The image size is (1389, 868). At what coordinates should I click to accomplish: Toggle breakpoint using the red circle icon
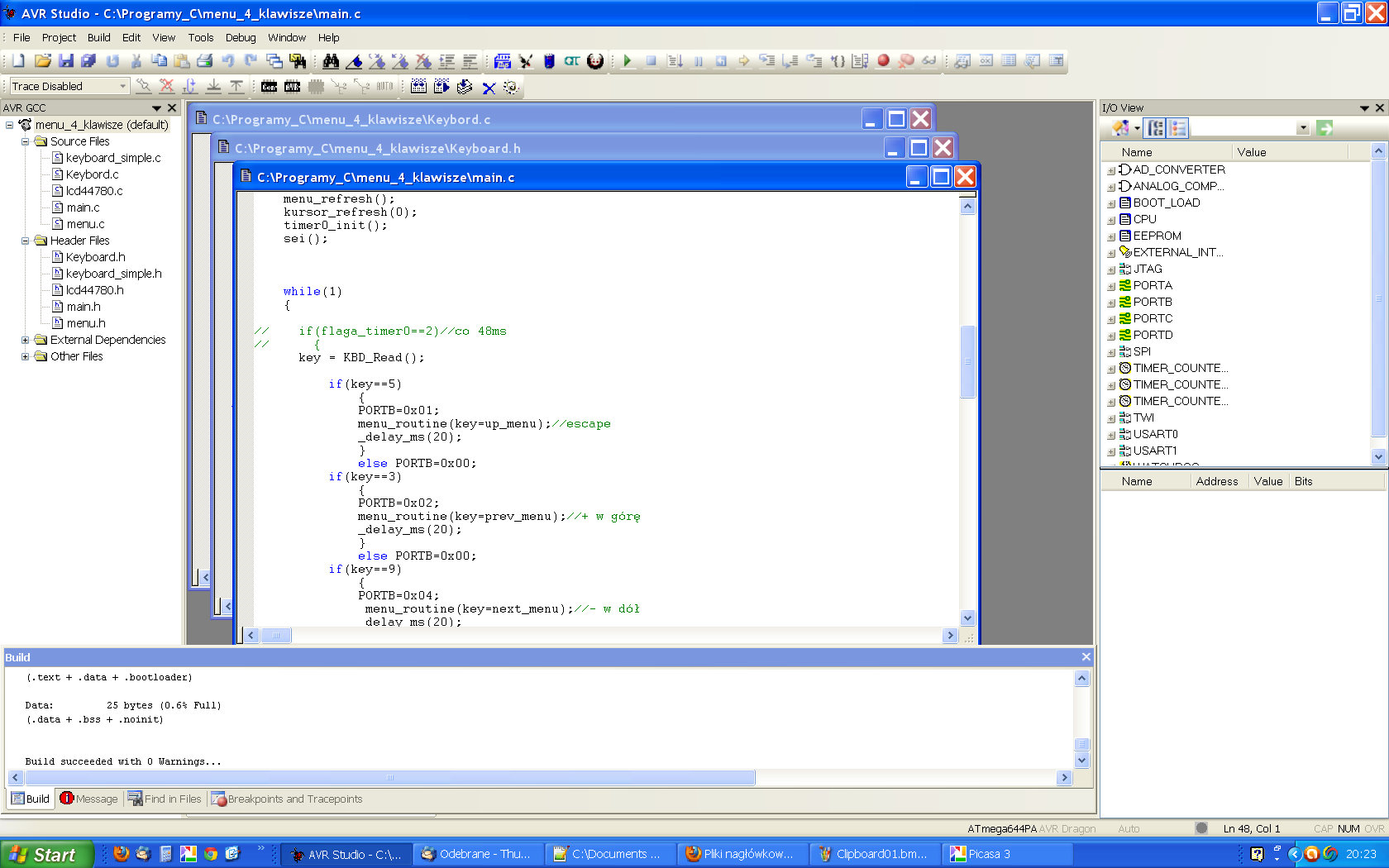883,61
